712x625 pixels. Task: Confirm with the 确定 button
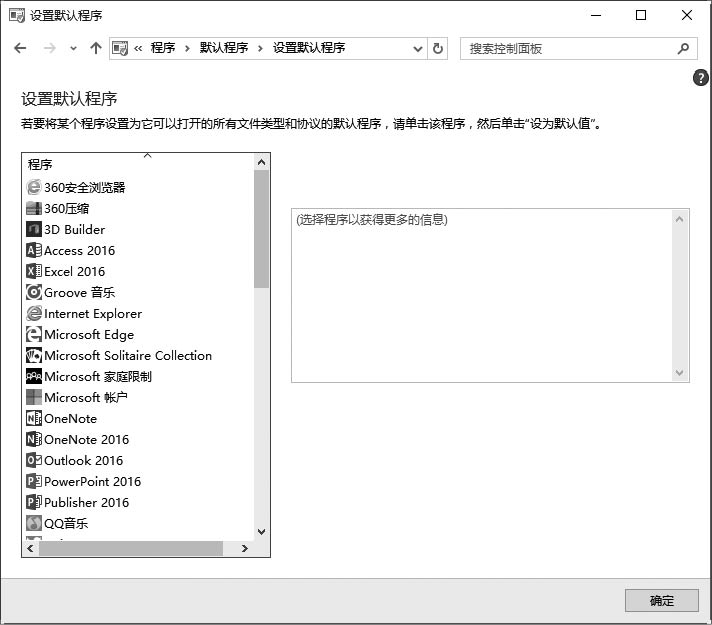click(x=662, y=600)
